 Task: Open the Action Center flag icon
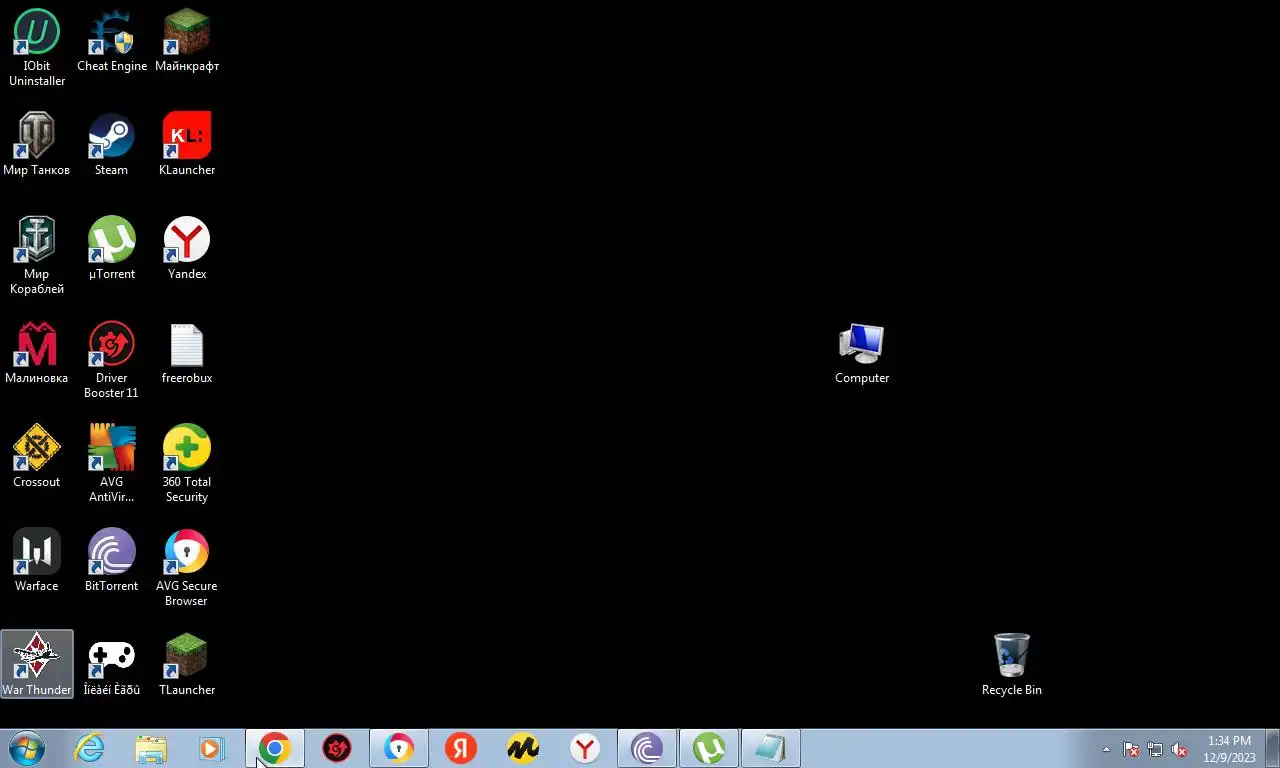1131,749
